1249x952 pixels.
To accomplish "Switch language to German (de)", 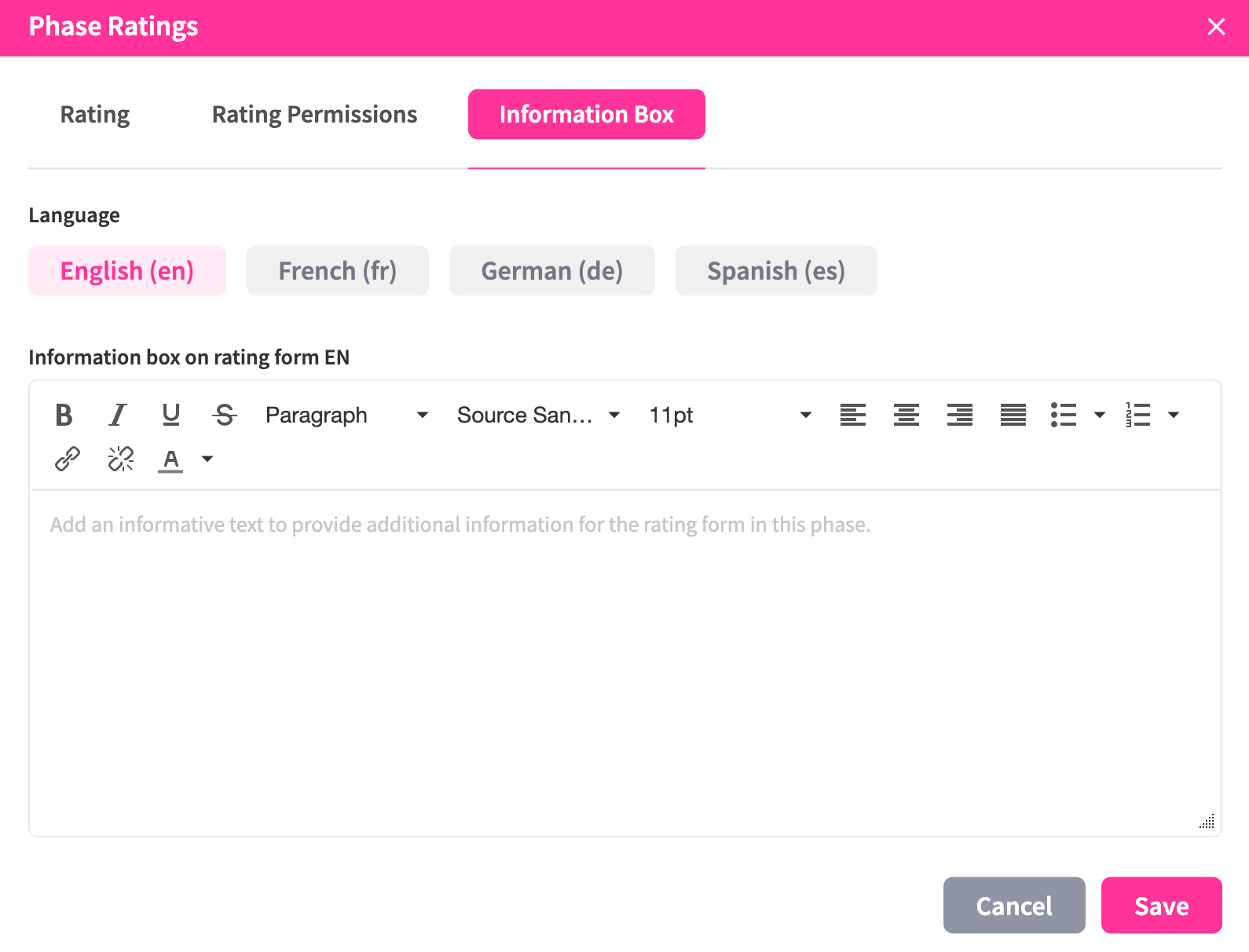I will point(551,271).
